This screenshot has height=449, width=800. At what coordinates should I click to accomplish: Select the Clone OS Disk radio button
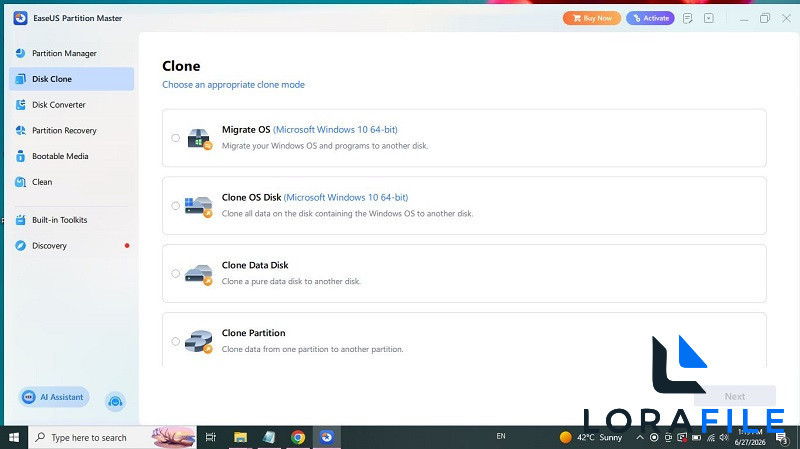tap(176, 206)
